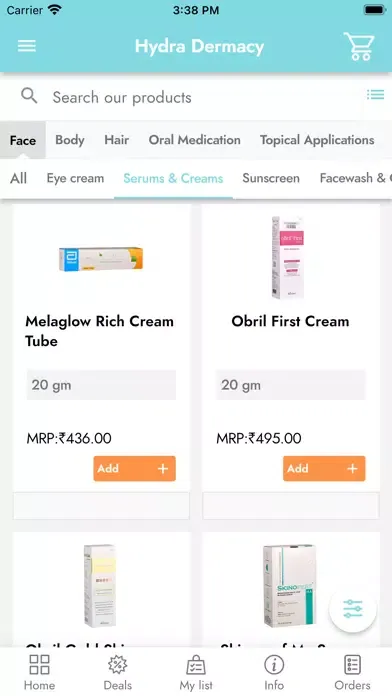Show Sunscreen subcategory products
Viewport: 392px width, 696px height.
271,178
